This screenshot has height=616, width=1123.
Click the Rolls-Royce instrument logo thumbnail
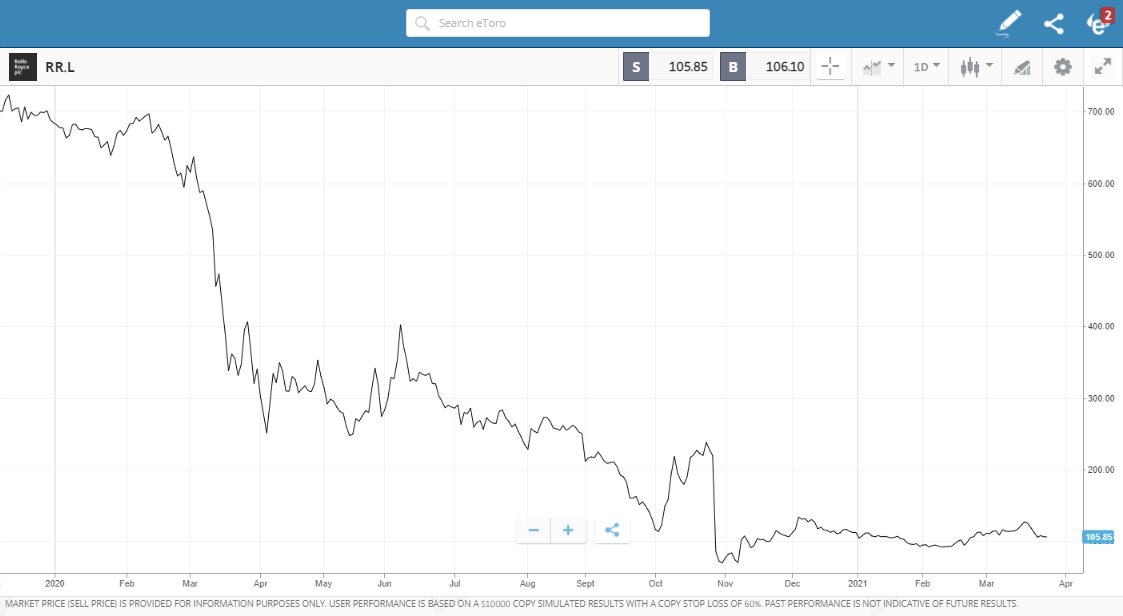tap(23, 67)
